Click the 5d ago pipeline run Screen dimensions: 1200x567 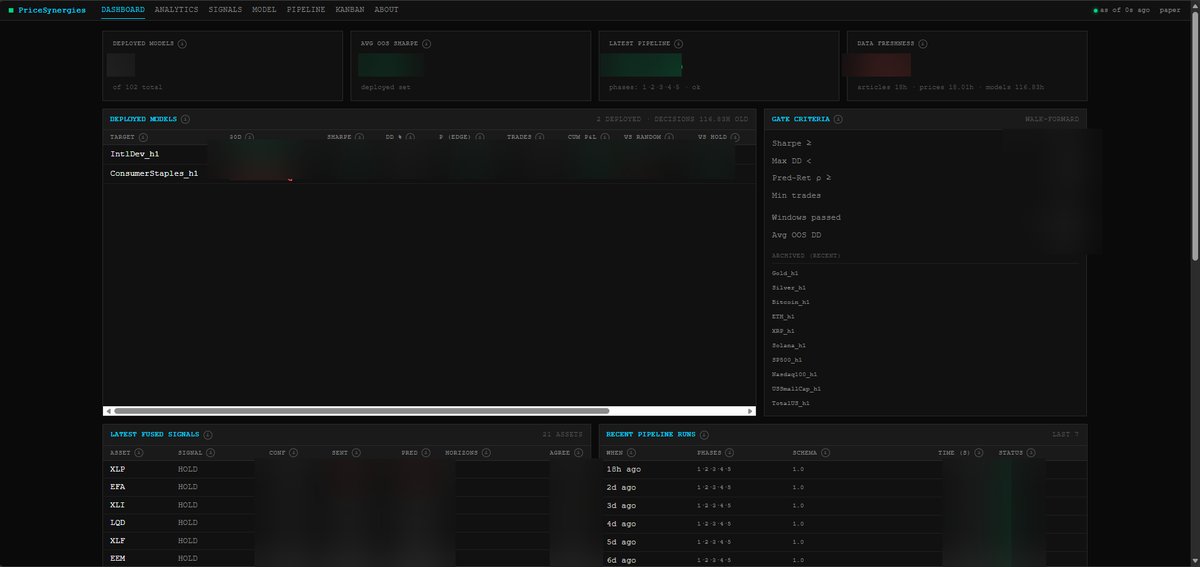(x=842, y=541)
